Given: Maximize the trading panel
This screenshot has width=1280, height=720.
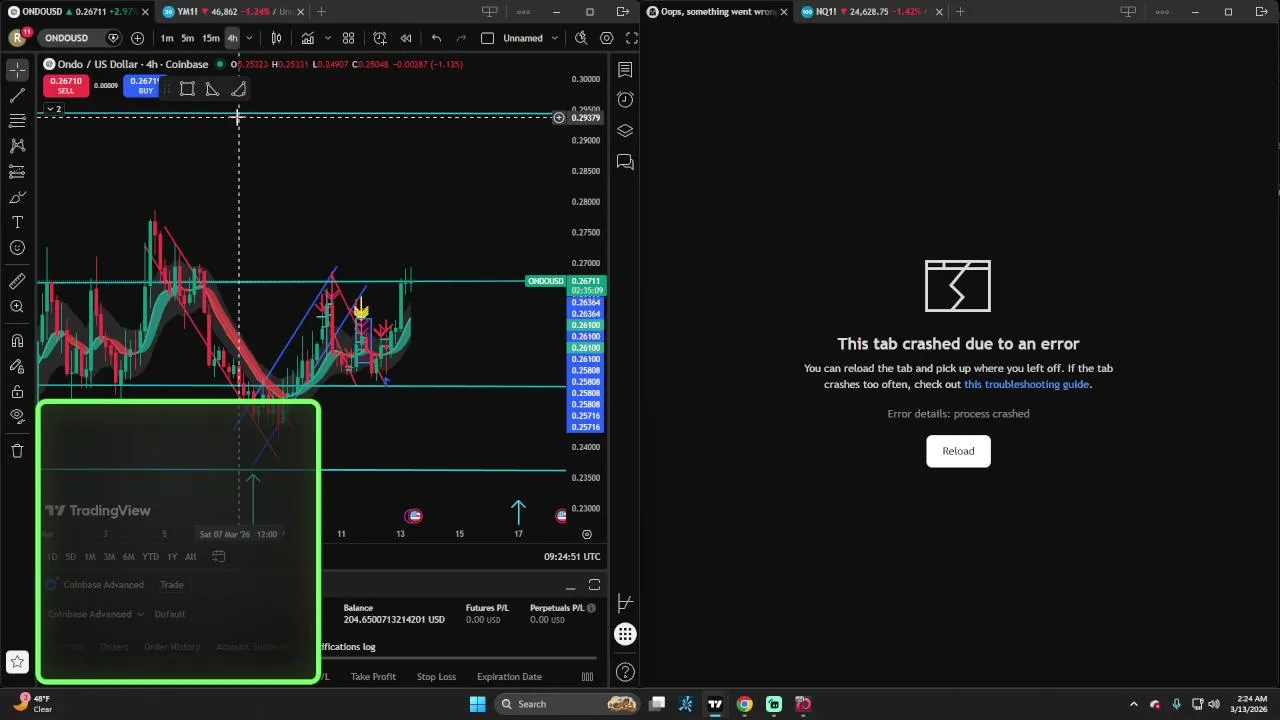Looking at the screenshot, I should click(x=594, y=585).
